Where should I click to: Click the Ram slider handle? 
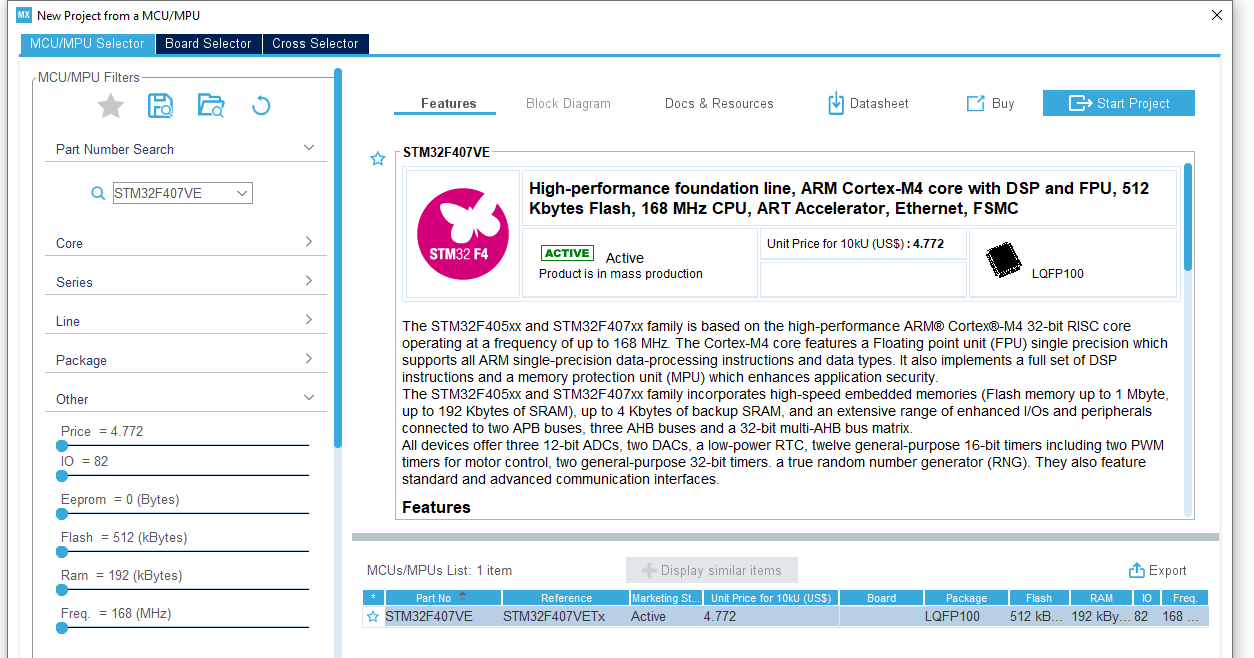click(x=62, y=590)
